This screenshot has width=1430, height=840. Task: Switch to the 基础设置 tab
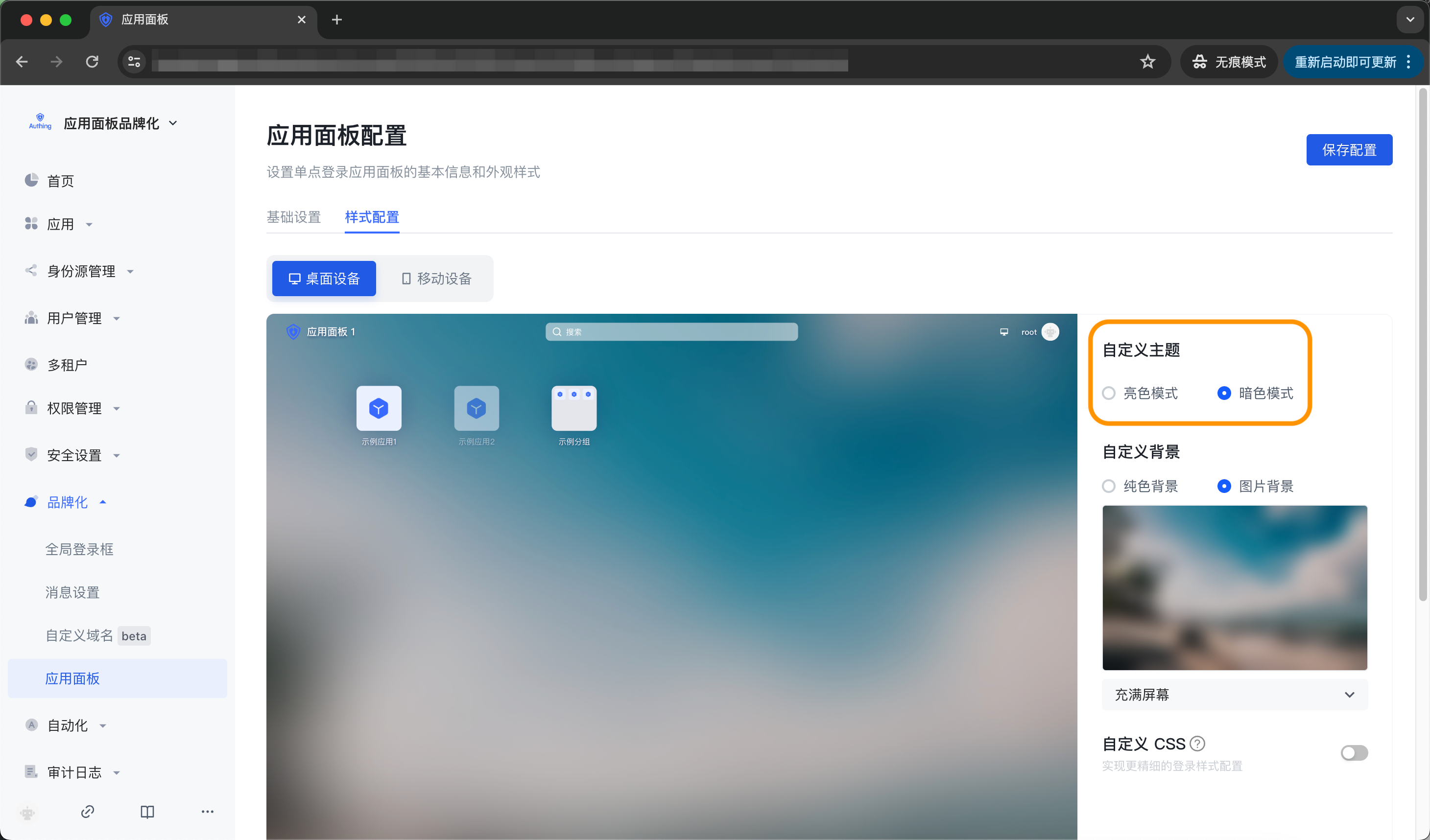(293, 217)
